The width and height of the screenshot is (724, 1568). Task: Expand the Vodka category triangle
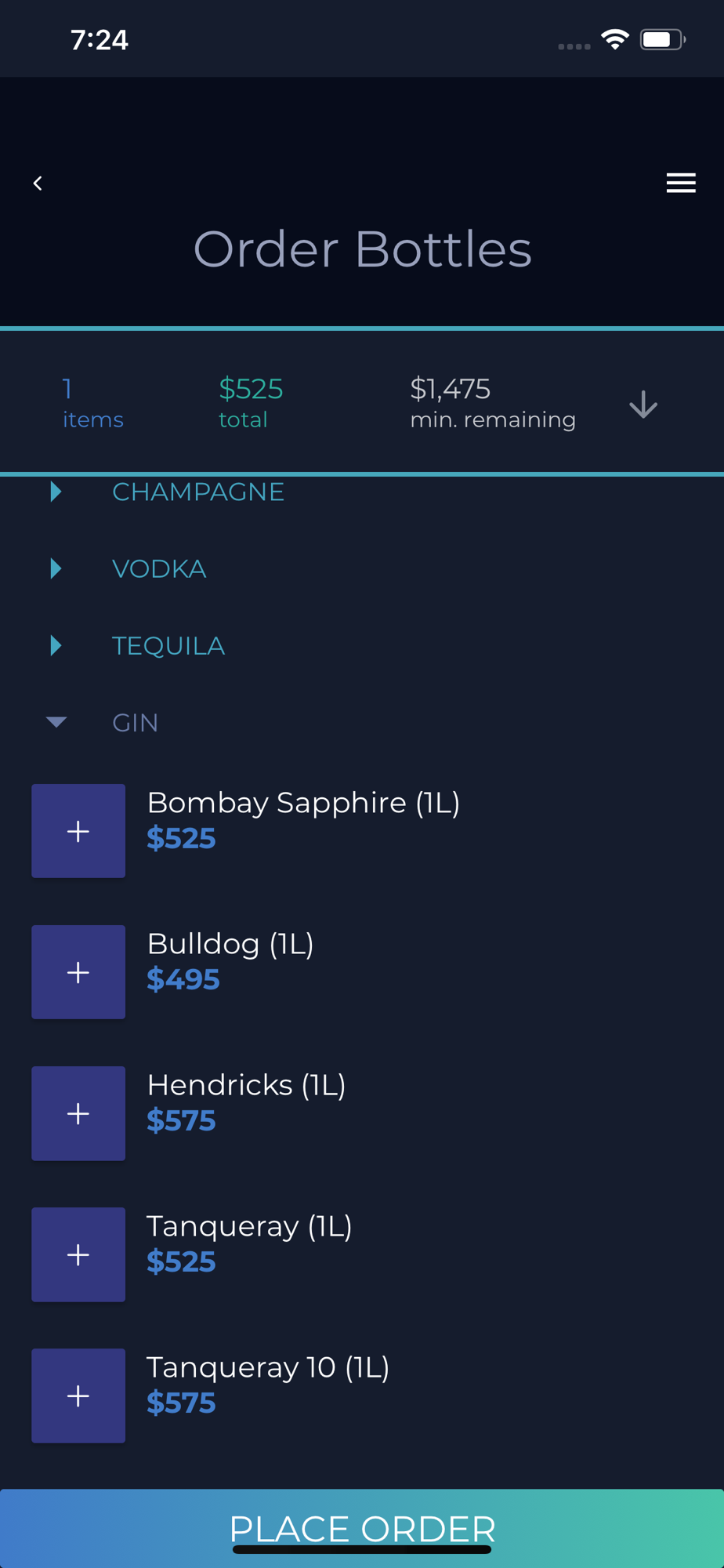click(56, 568)
